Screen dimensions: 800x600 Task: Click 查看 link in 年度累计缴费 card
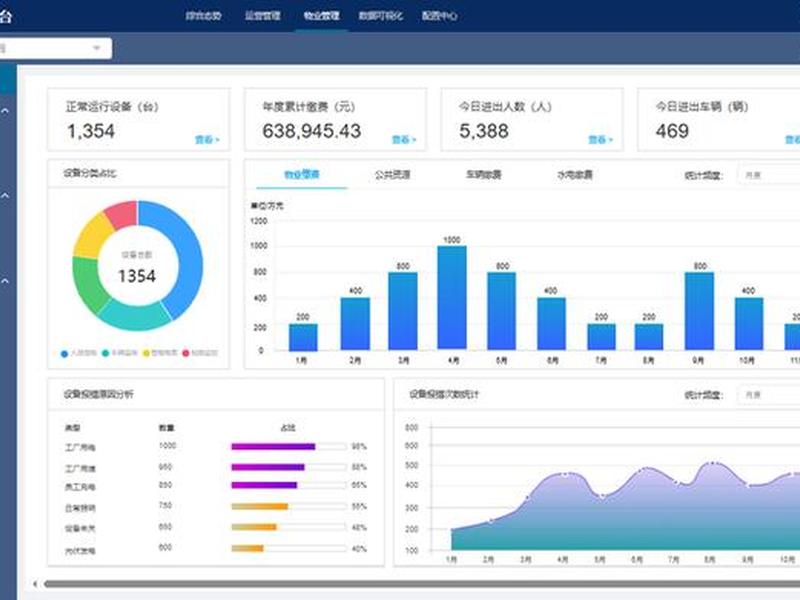[x=404, y=139]
